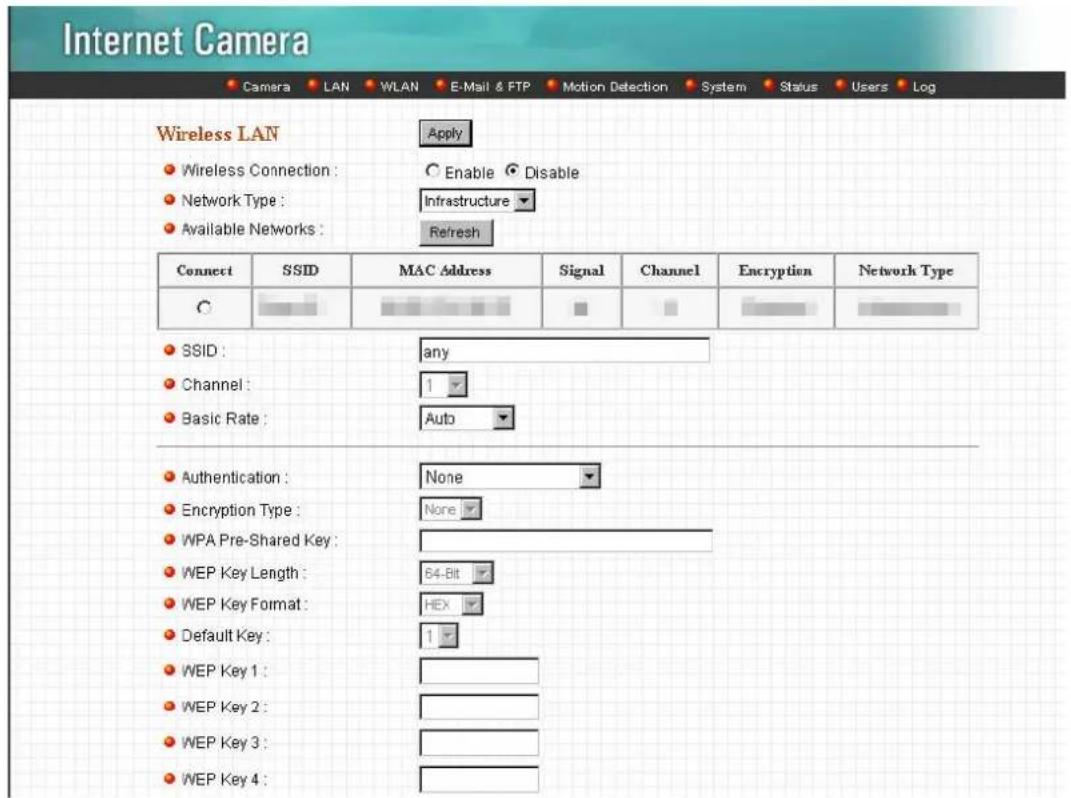Click the SSID column header
Image resolution: width=1071 pixels, height=798 pixels.
coord(301,271)
